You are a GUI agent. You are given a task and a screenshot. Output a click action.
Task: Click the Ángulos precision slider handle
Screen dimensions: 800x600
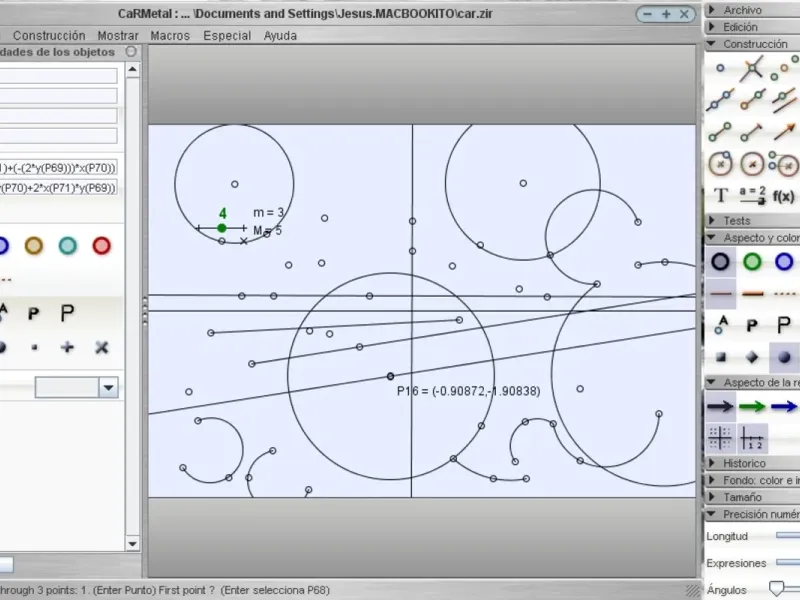pos(777,588)
